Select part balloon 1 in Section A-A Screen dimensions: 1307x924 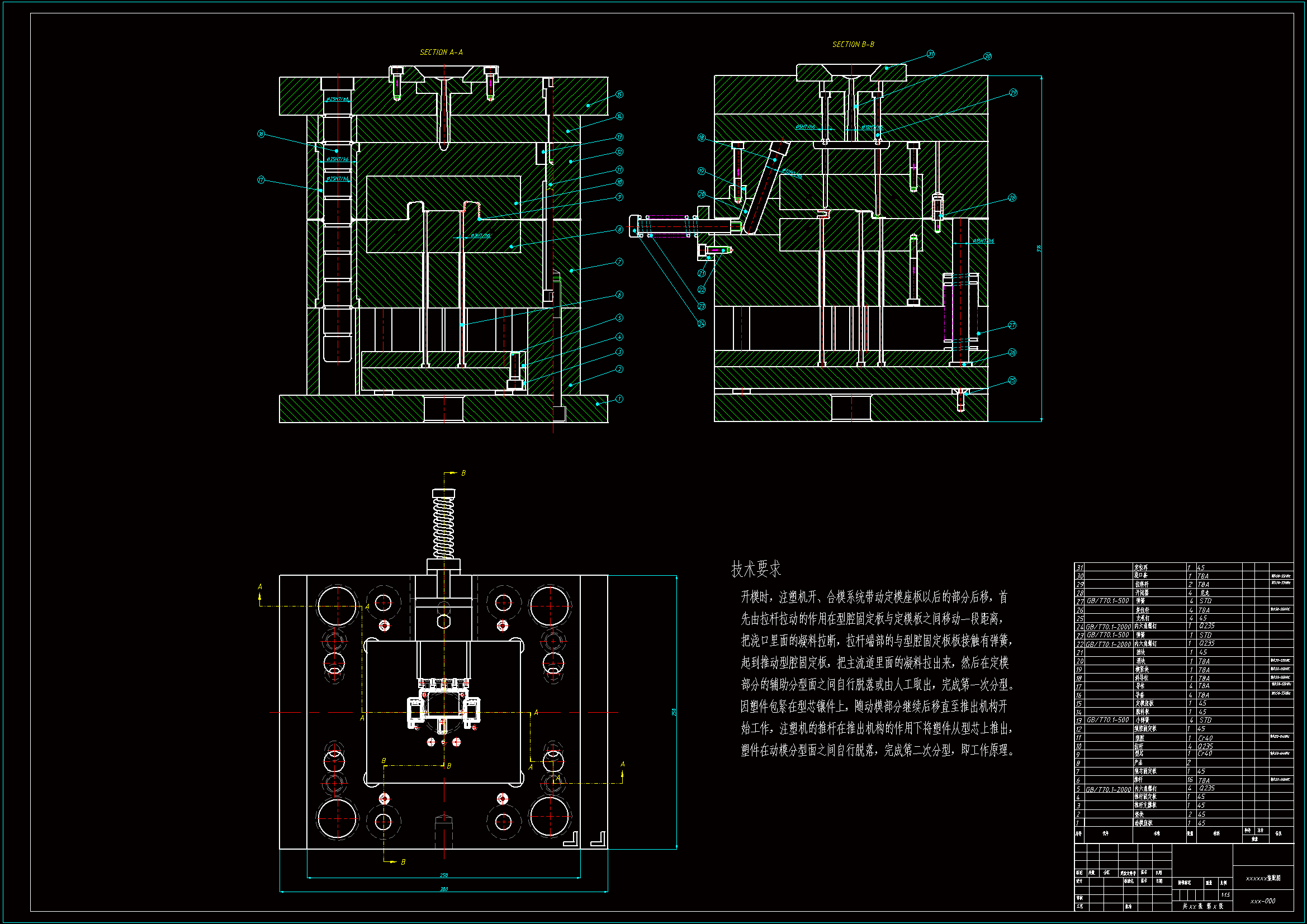coord(619,399)
